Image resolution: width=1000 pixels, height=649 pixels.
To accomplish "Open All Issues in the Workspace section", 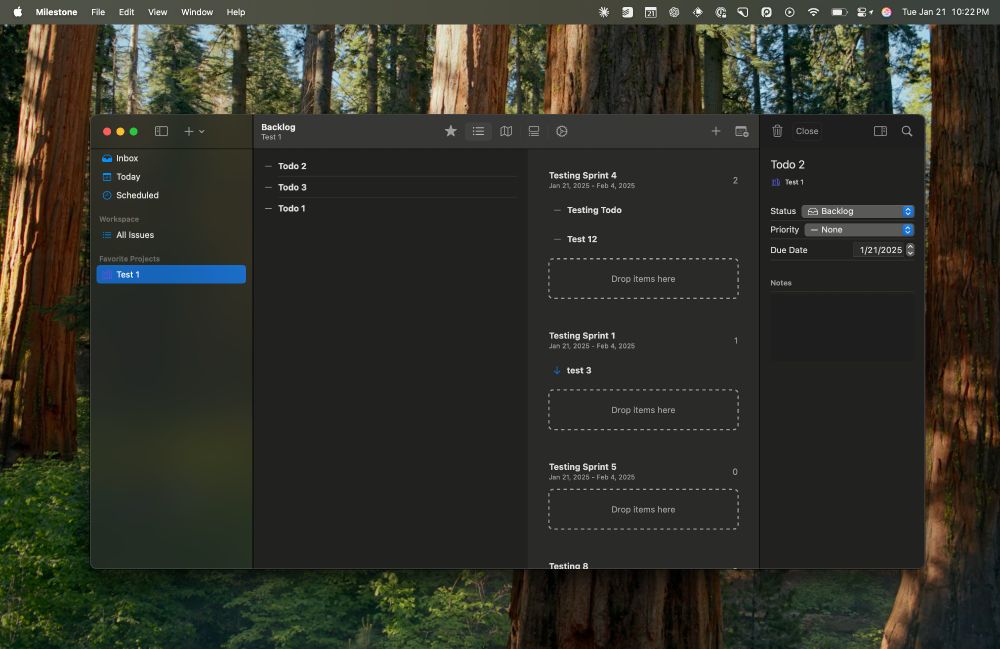I will point(171,235).
